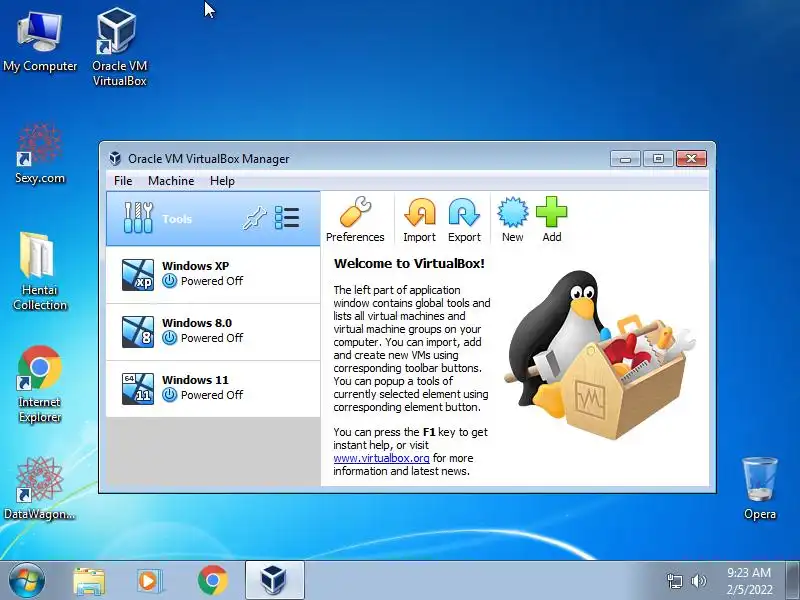The width and height of the screenshot is (800, 600).
Task: Select the My Computer desktop icon
Action: (40, 43)
